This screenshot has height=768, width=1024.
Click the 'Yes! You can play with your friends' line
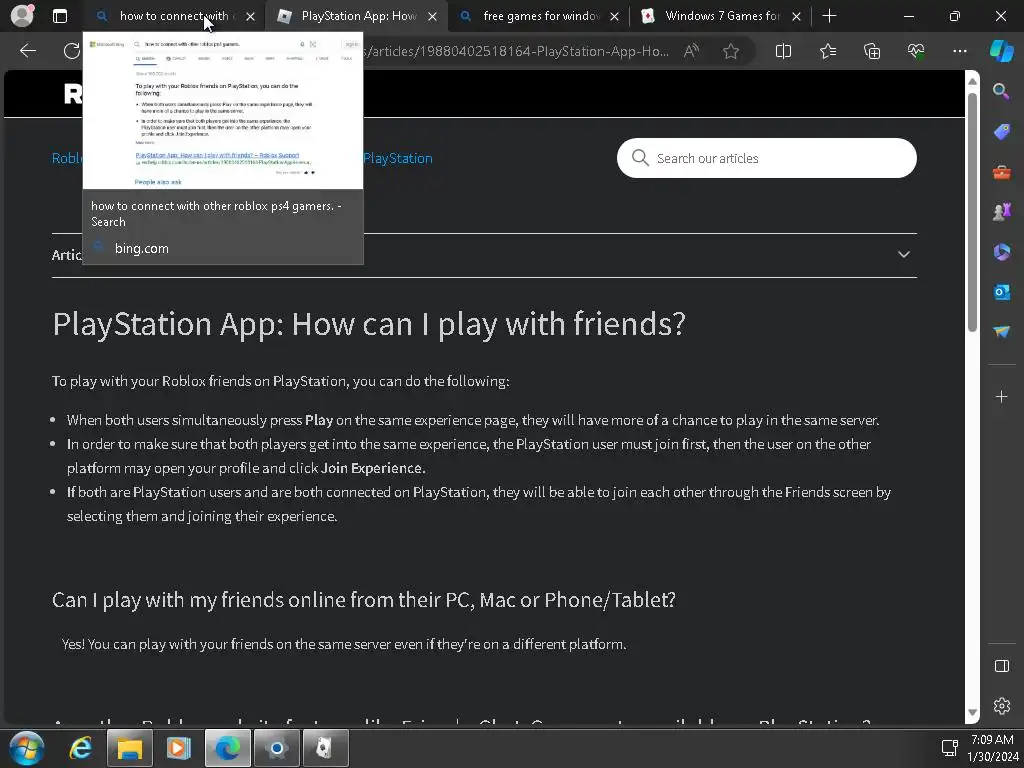click(344, 645)
